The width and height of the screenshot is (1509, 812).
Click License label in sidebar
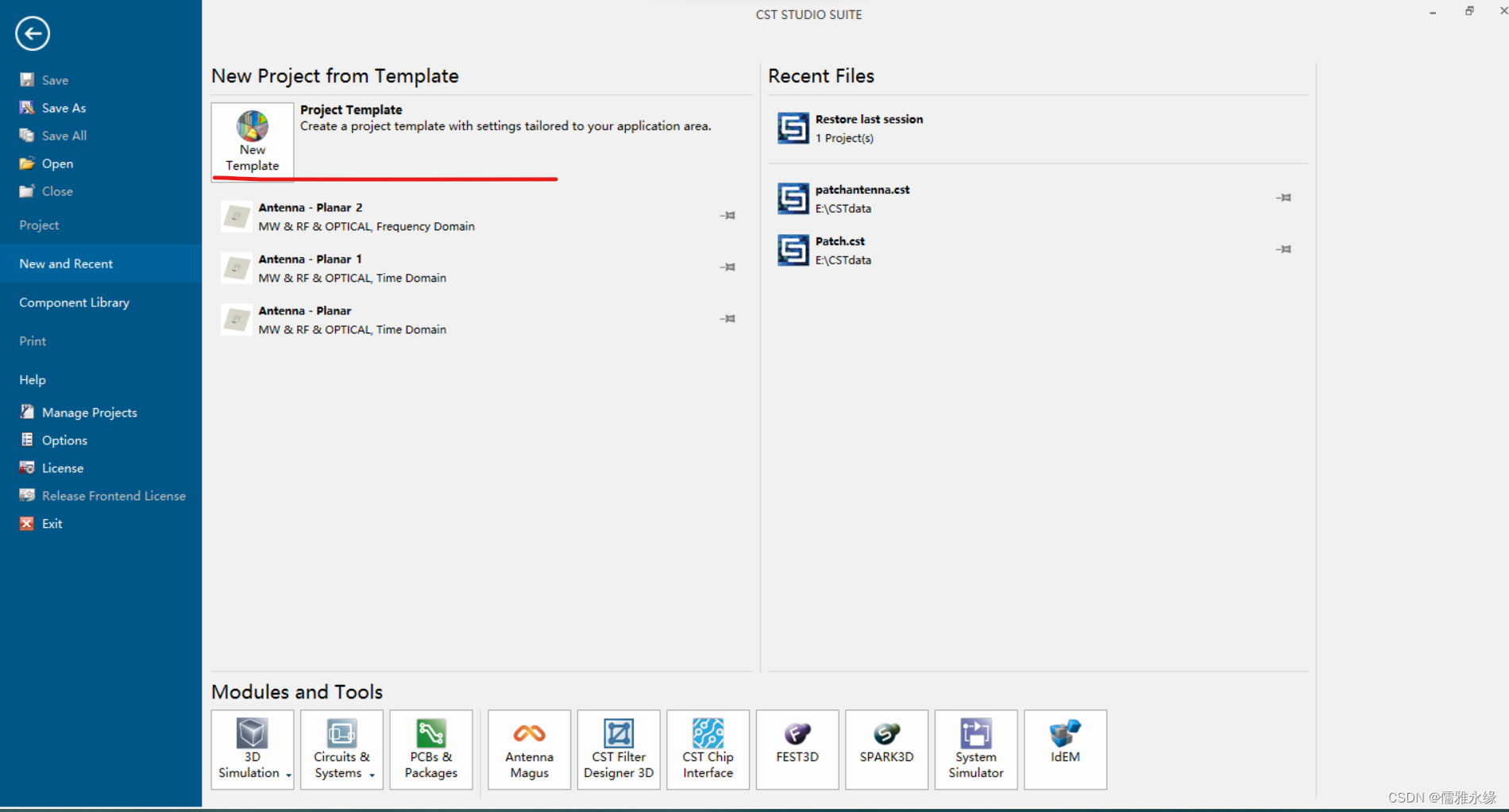point(63,468)
